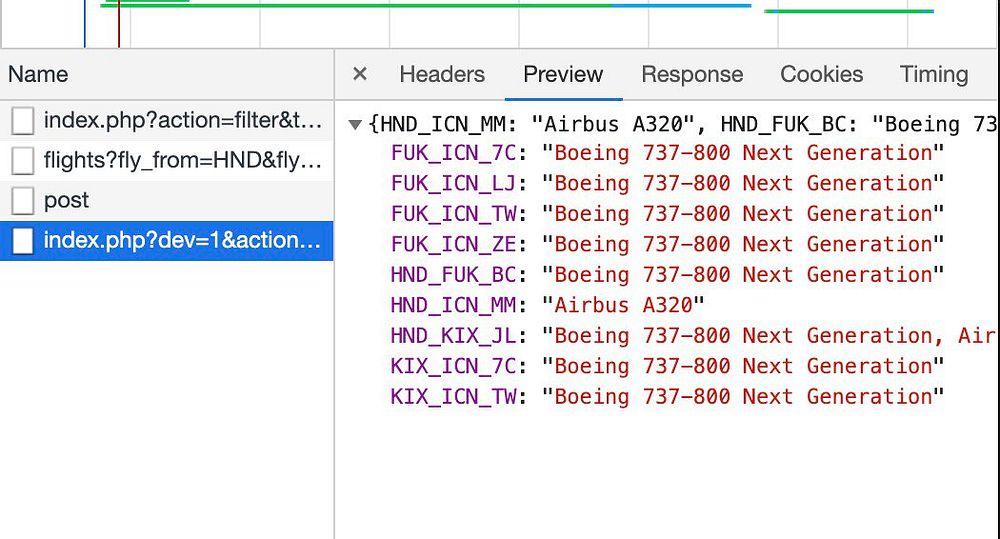
Task: Click file icon beside index.php?dev=1 request
Action: point(22,241)
